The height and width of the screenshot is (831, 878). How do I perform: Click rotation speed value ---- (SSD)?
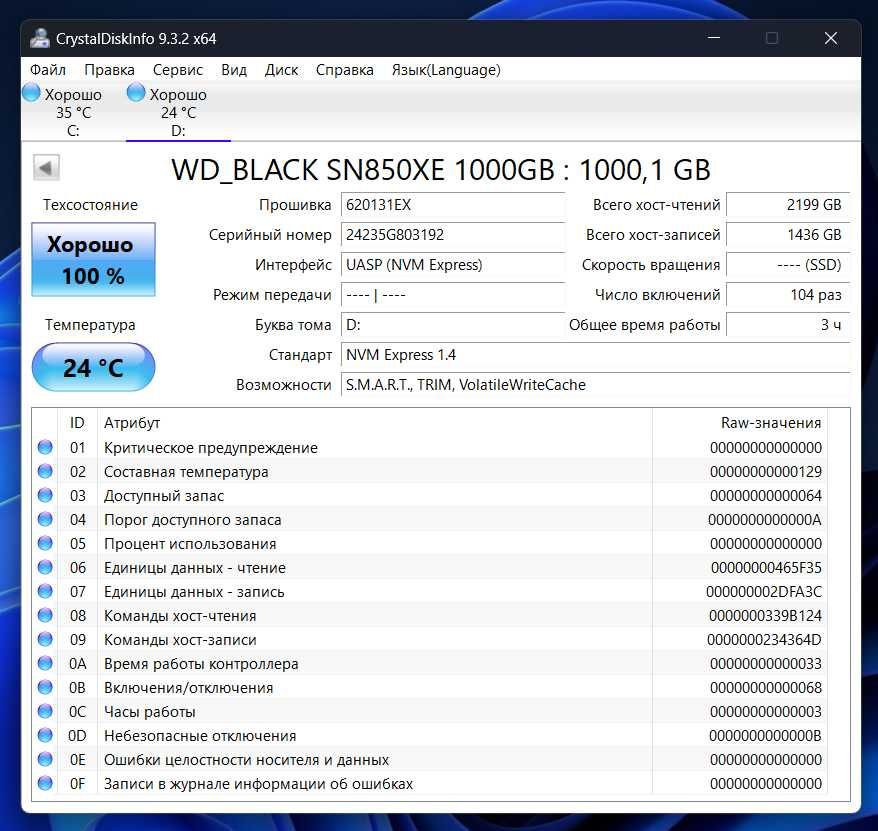tap(788, 265)
